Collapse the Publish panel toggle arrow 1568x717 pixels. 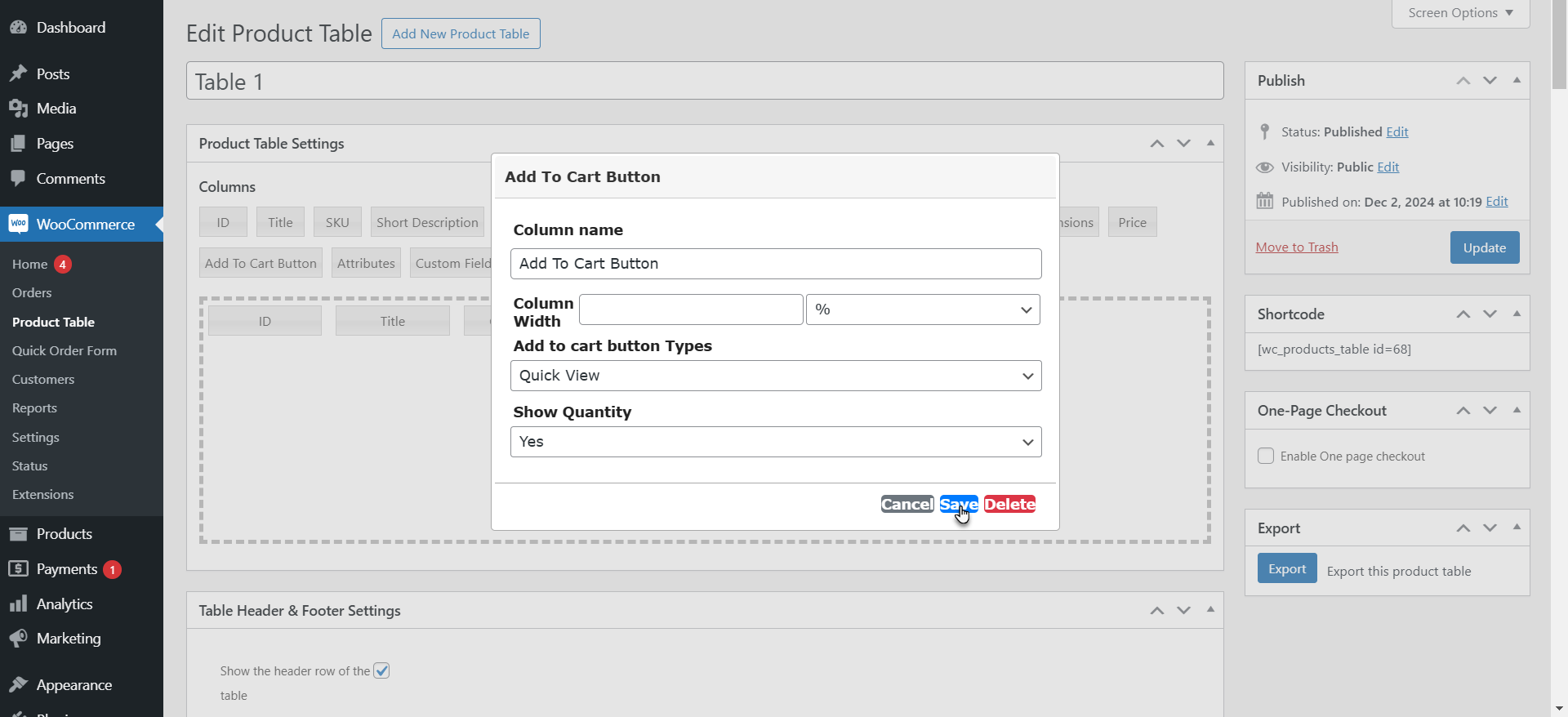click(x=1517, y=80)
